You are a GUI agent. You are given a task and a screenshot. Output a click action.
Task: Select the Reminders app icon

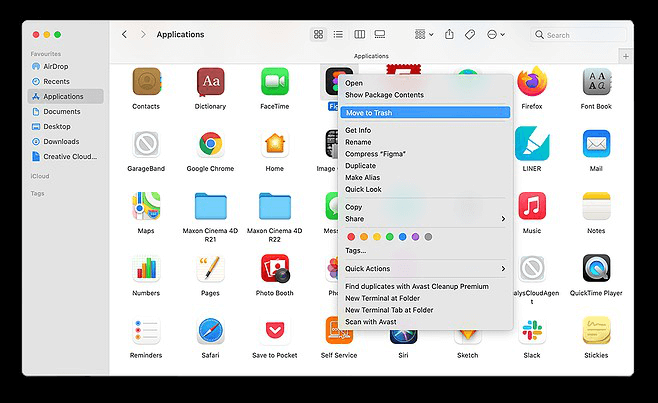coord(146,330)
